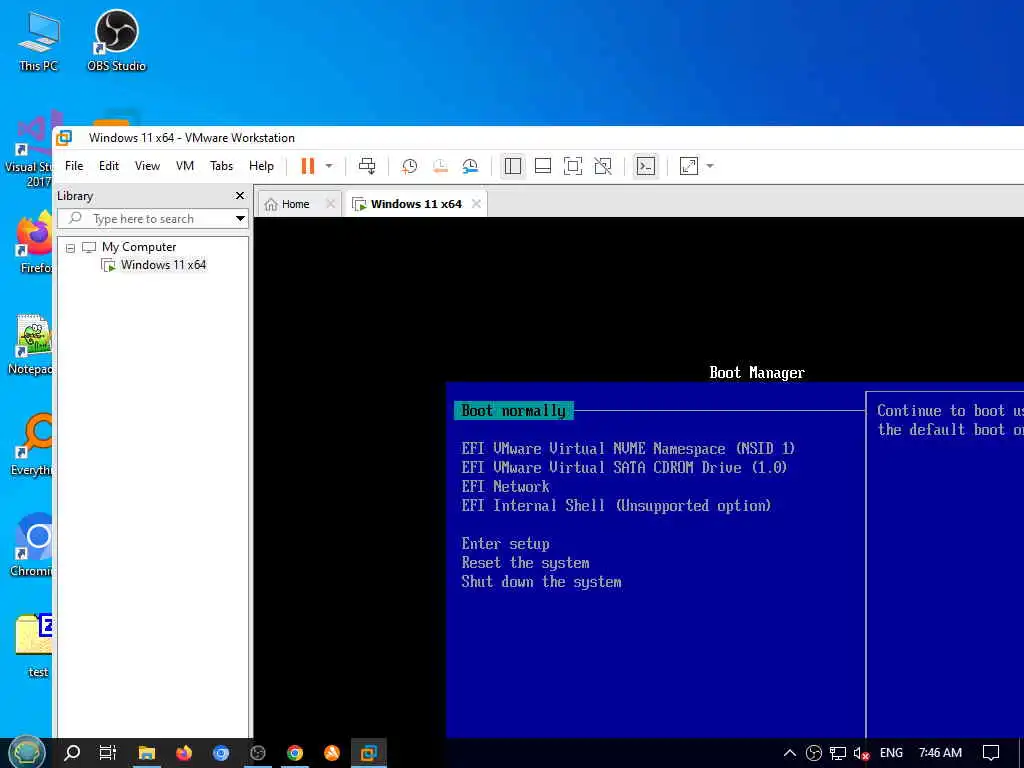
Task: Open the library search filter dropdown
Action: click(x=240, y=219)
